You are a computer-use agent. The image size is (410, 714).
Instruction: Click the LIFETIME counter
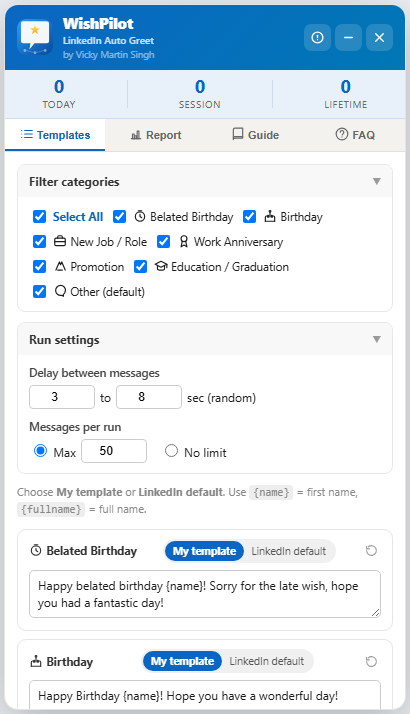coord(346,94)
